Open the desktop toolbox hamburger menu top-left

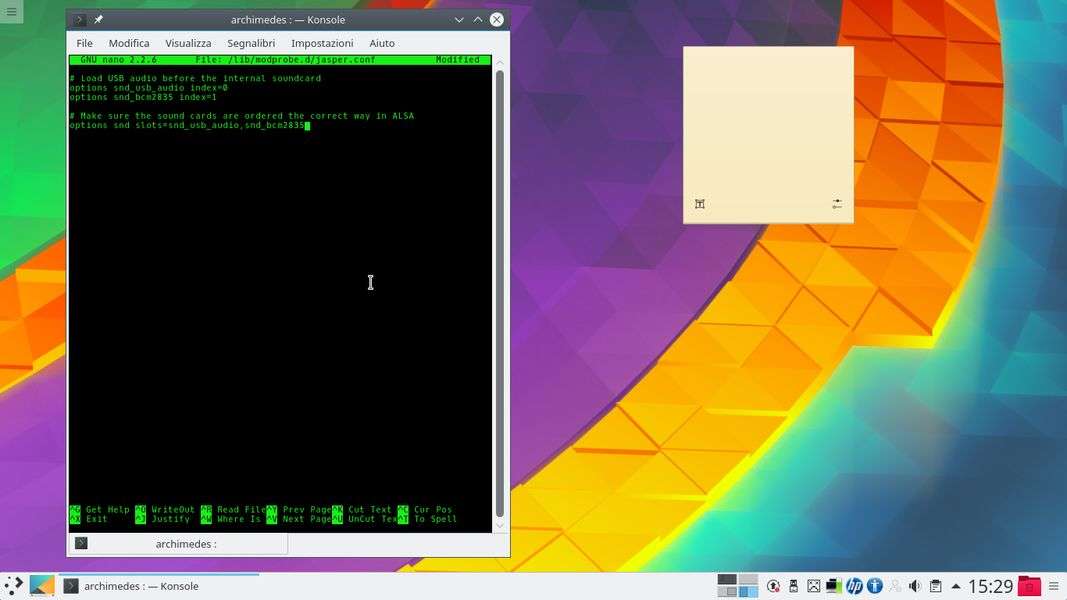11,12
